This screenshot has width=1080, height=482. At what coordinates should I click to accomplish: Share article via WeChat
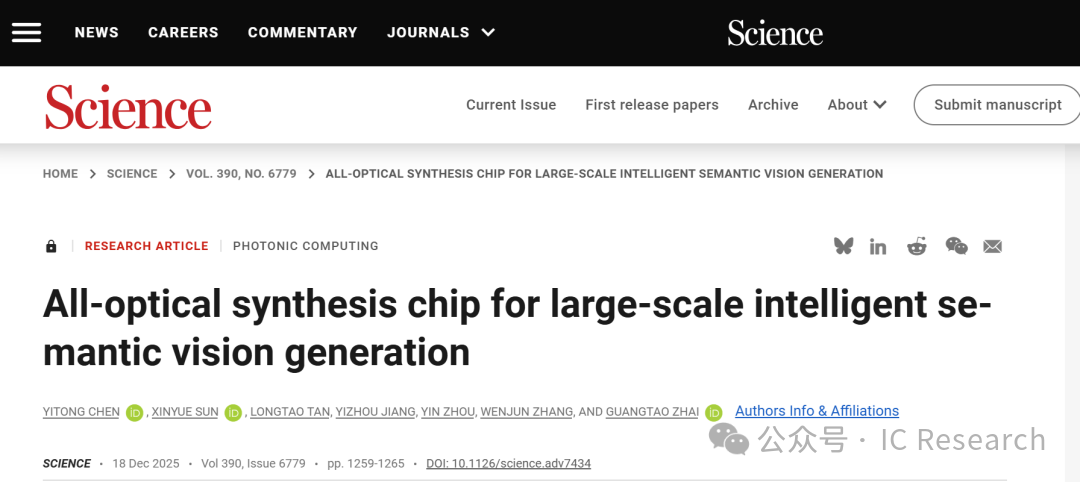[x=956, y=246]
